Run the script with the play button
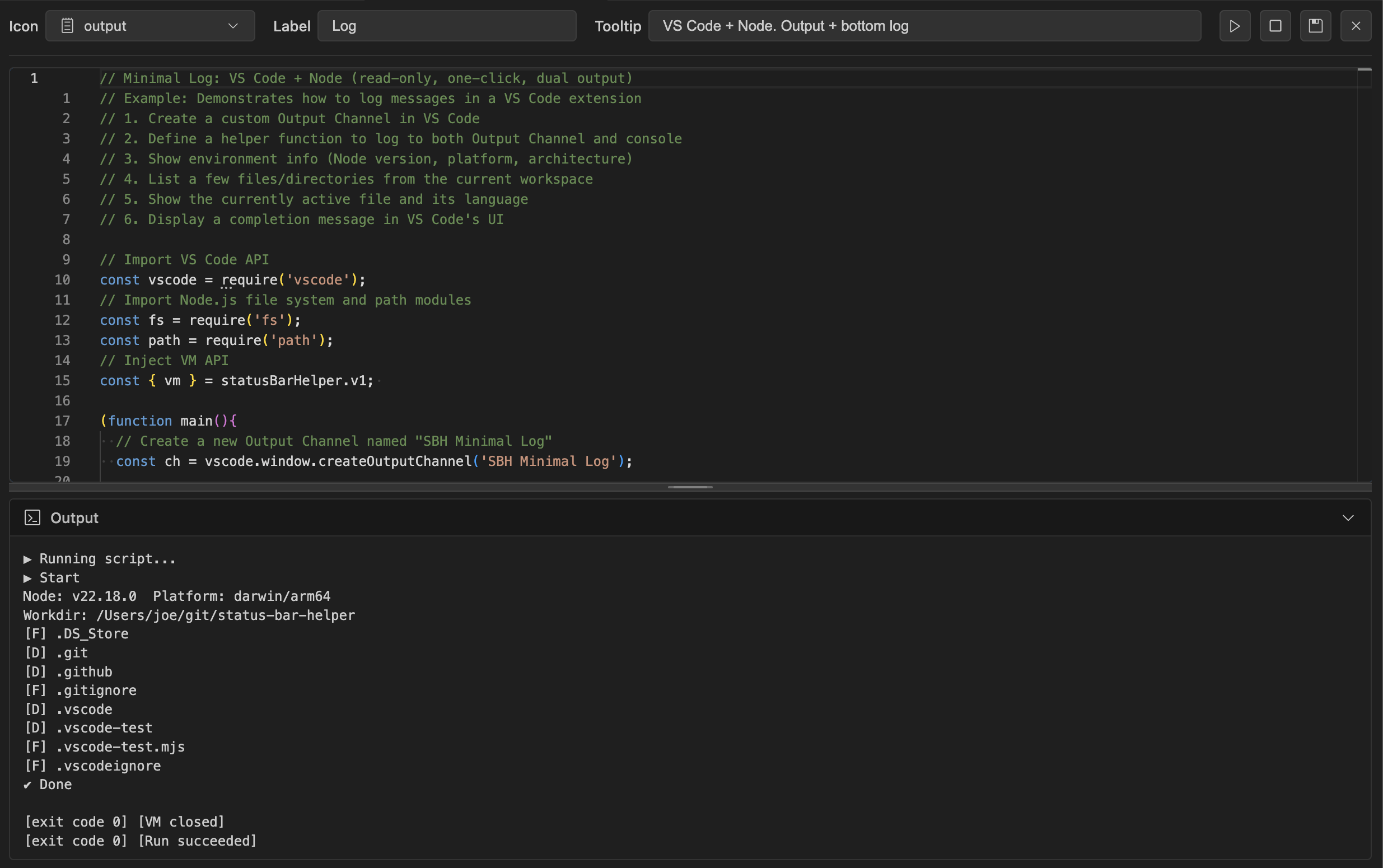This screenshot has width=1383, height=868. tap(1235, 26)
